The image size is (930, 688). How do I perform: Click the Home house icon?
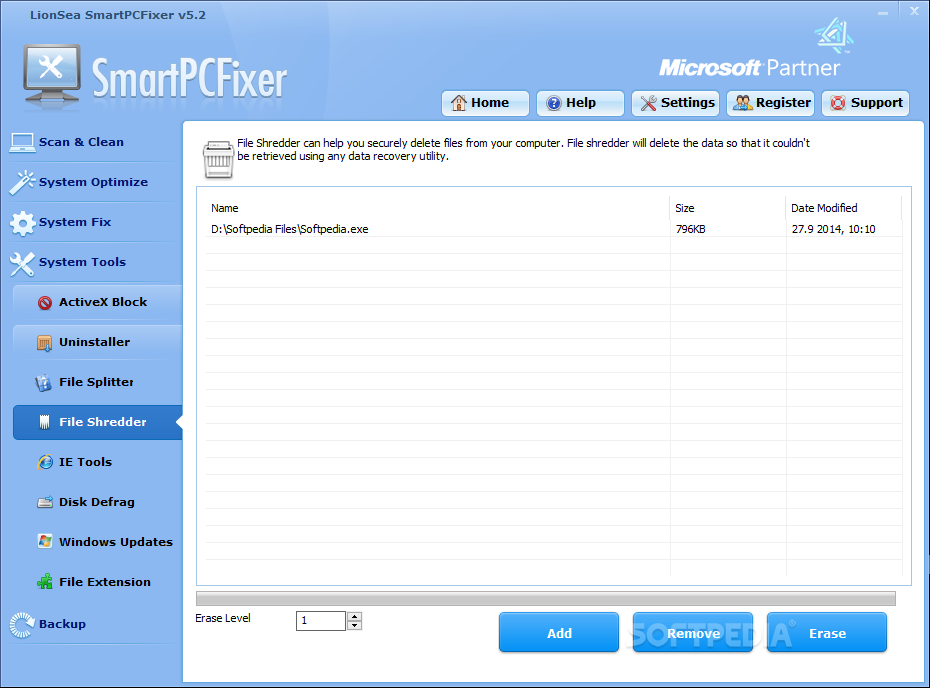(x=458, y=103)
